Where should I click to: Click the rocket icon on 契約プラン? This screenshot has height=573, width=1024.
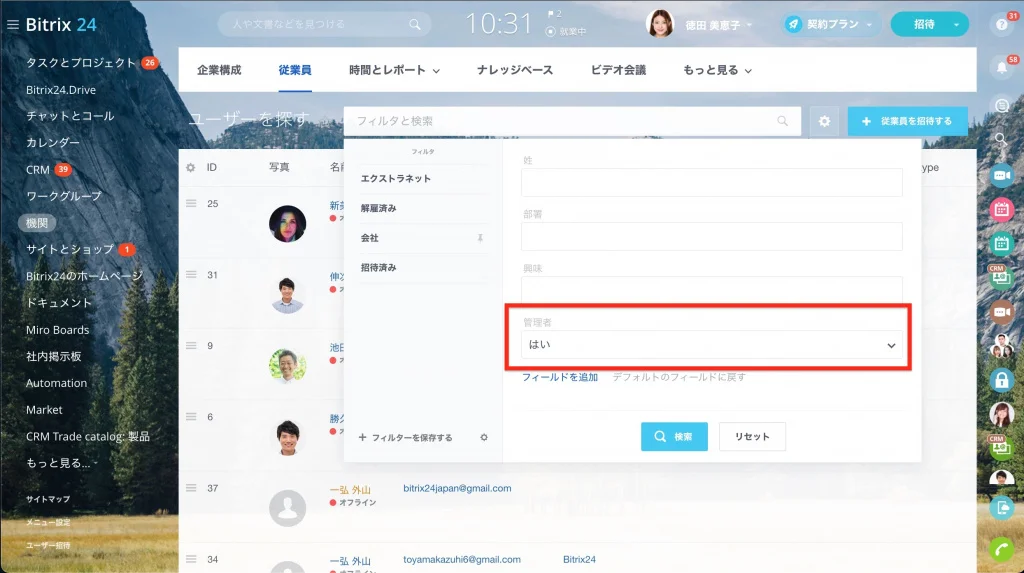pyautogui.click(x=793, y=24)
